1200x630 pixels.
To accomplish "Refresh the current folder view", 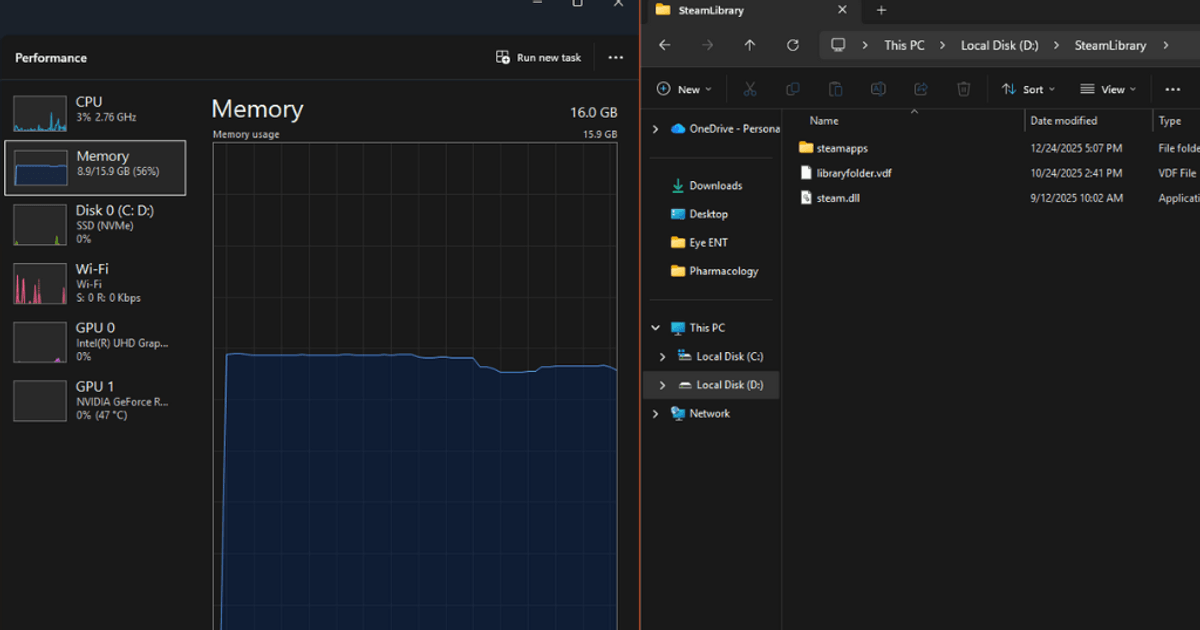I will (793, 45).
